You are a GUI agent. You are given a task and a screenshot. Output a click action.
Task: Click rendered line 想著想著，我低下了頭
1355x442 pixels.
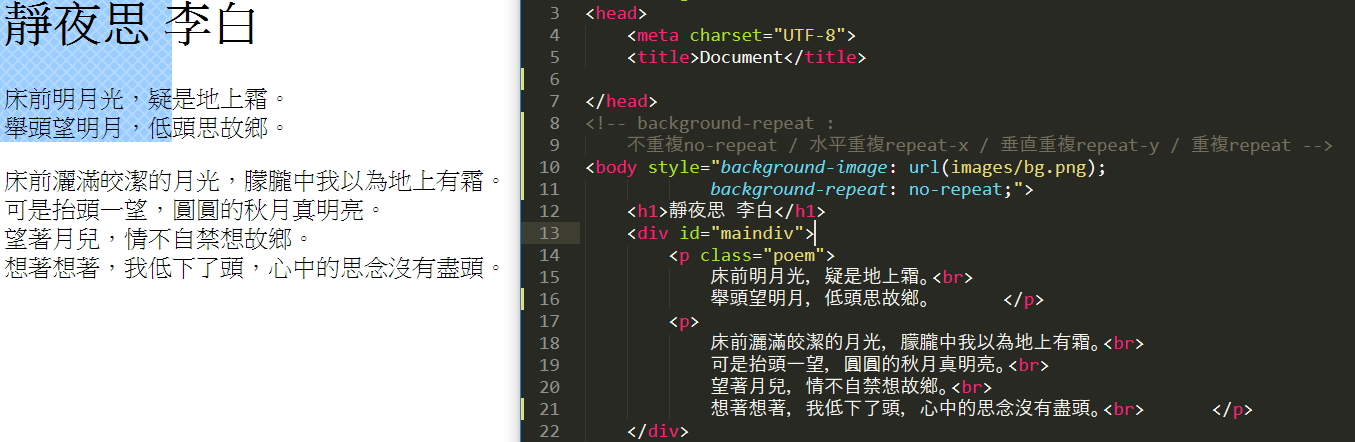(x=252, y=267)
